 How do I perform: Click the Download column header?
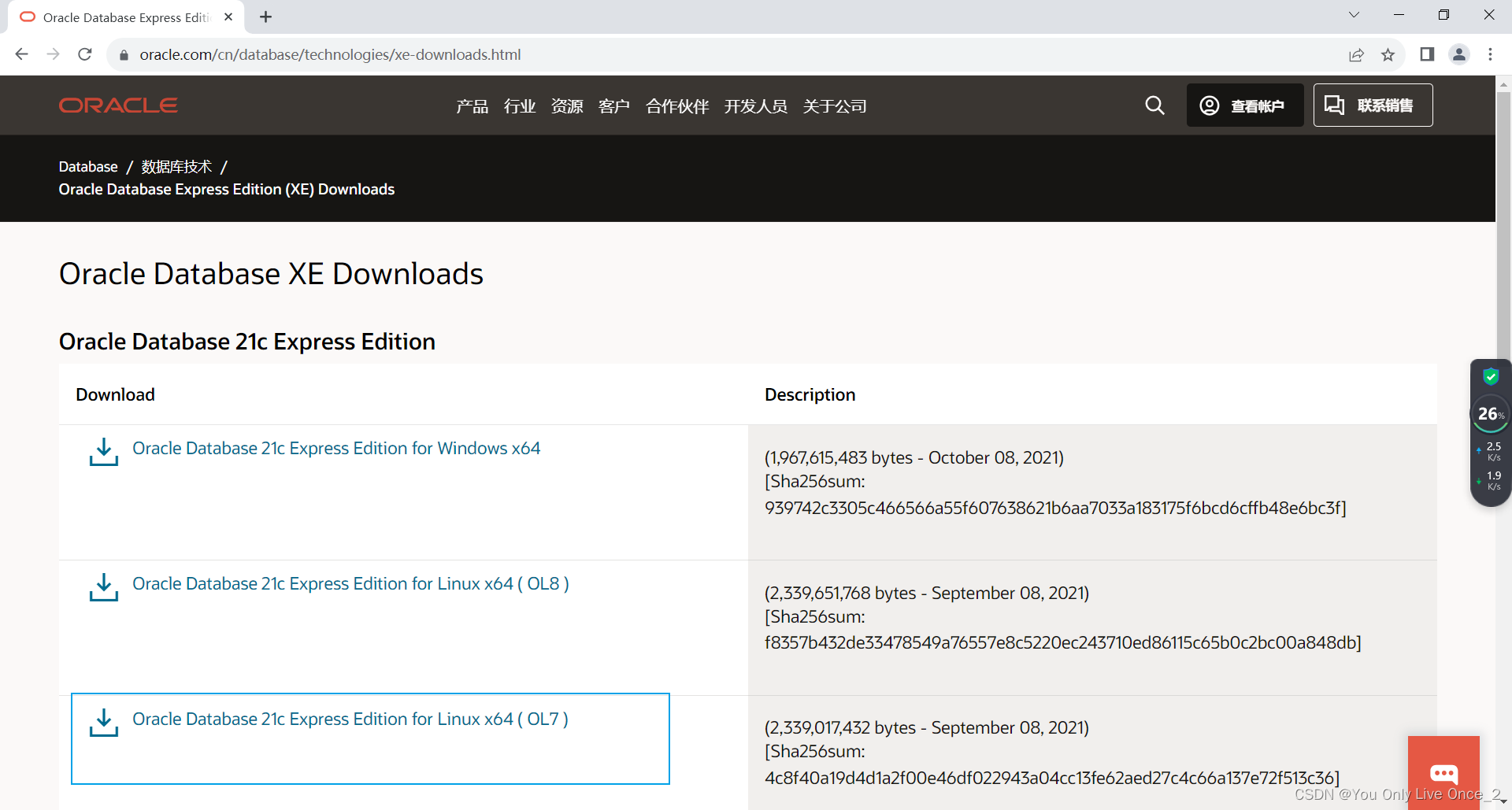tap(115, 394)
